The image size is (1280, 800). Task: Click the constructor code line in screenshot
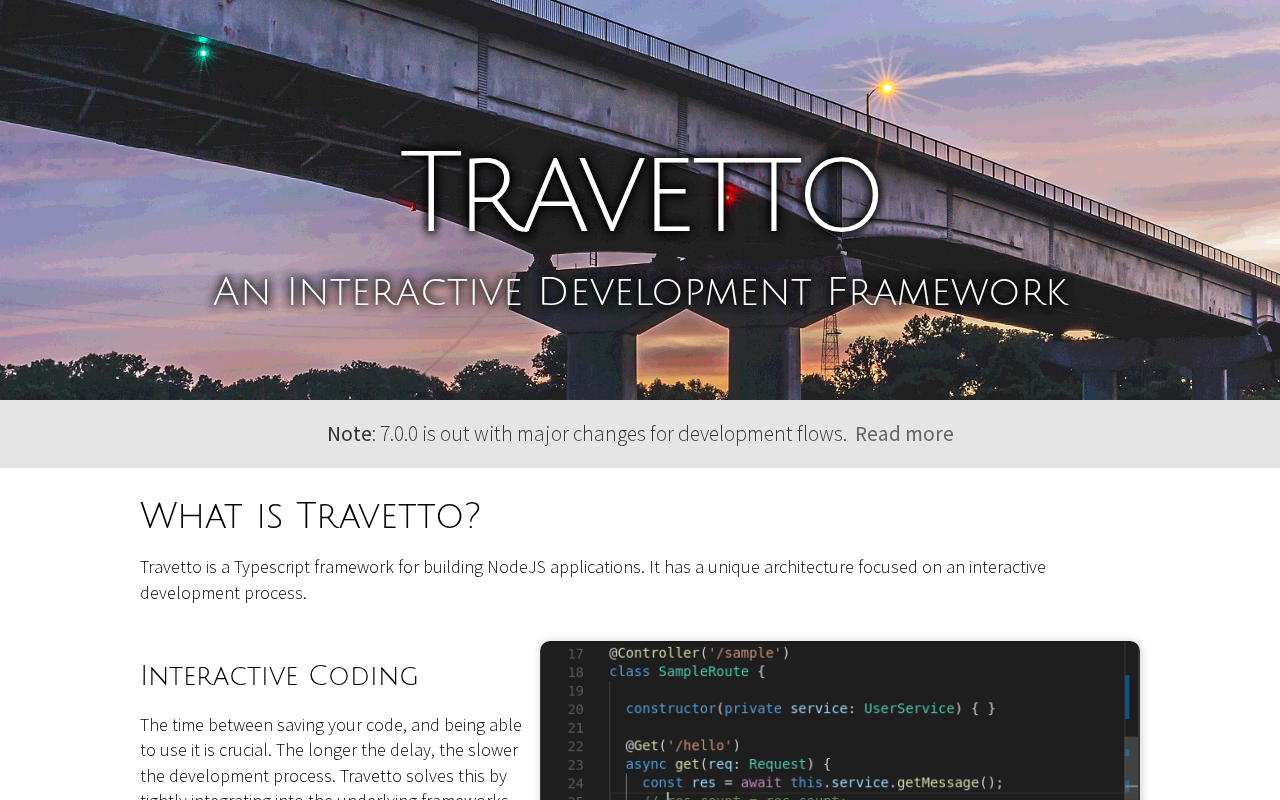(x=810, y=708)
